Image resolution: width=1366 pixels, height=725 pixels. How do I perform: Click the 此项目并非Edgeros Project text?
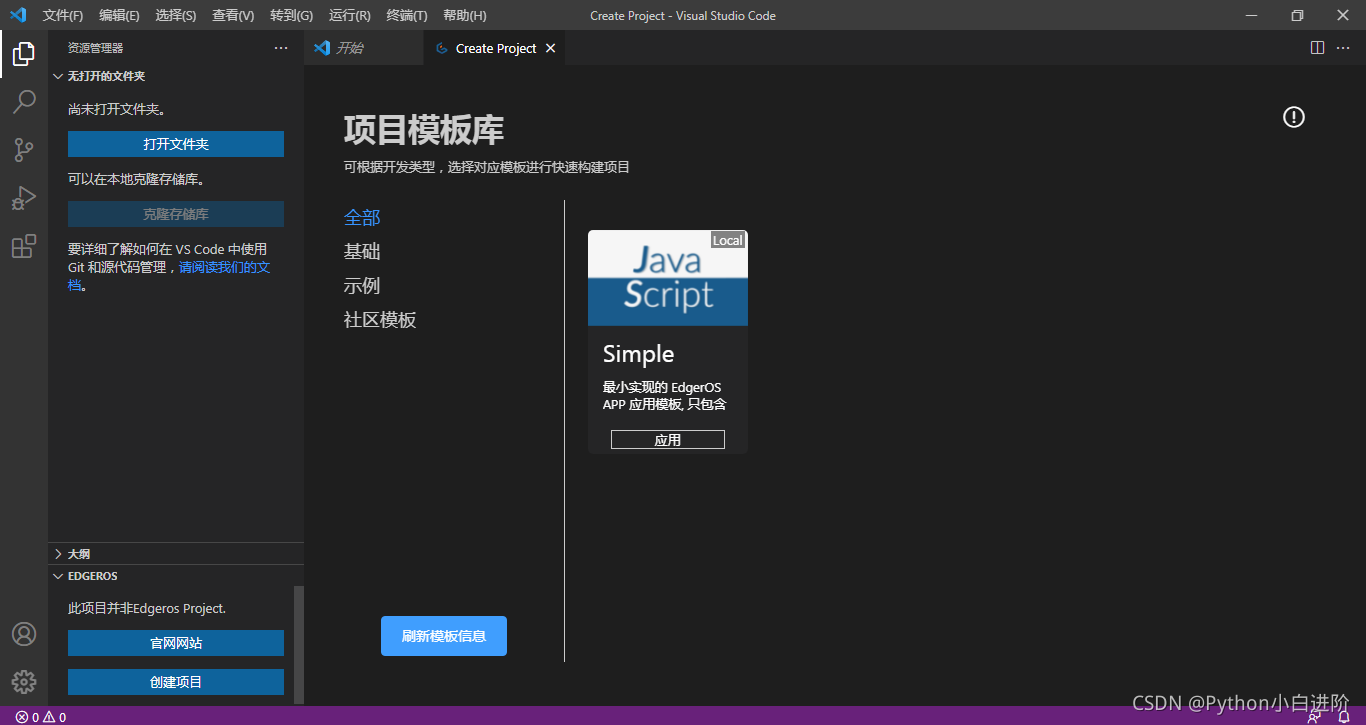coord(147,608)
